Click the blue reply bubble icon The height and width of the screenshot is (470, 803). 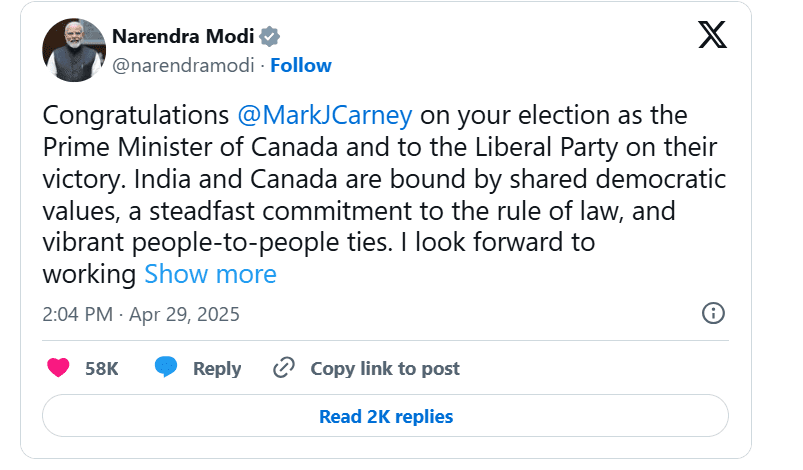click(x=166, y=368)
